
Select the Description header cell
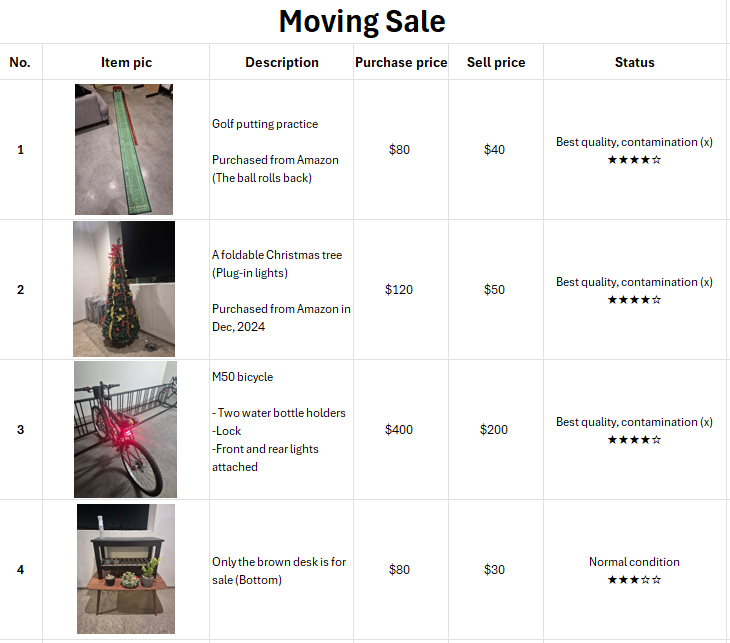pyautogui.click(x=282, y=62)
